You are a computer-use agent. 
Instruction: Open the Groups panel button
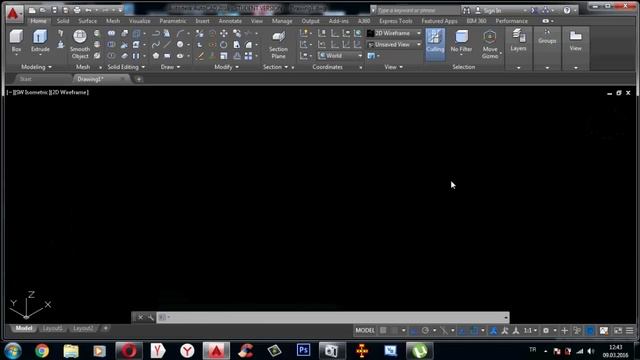547,37
